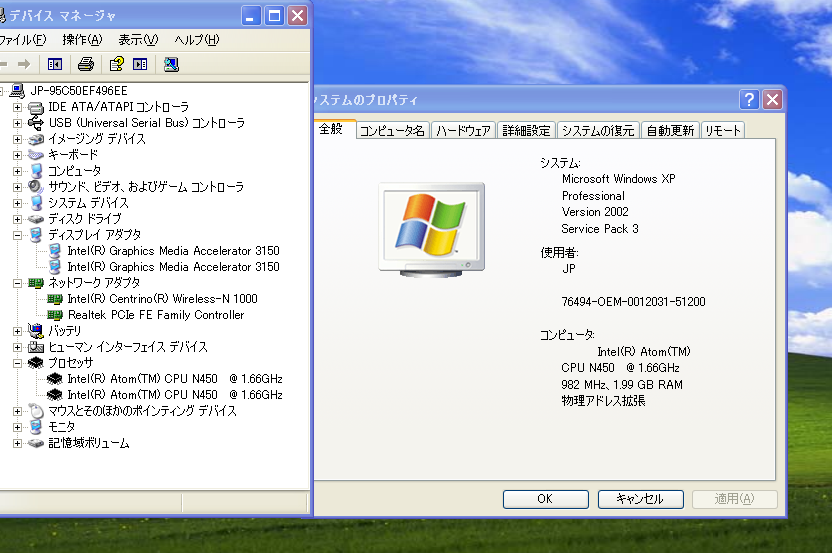Image resolution: width=832 pixels, height=553 pixels.
Task: Click the printer icon in the toolbar
Action: 85,64
